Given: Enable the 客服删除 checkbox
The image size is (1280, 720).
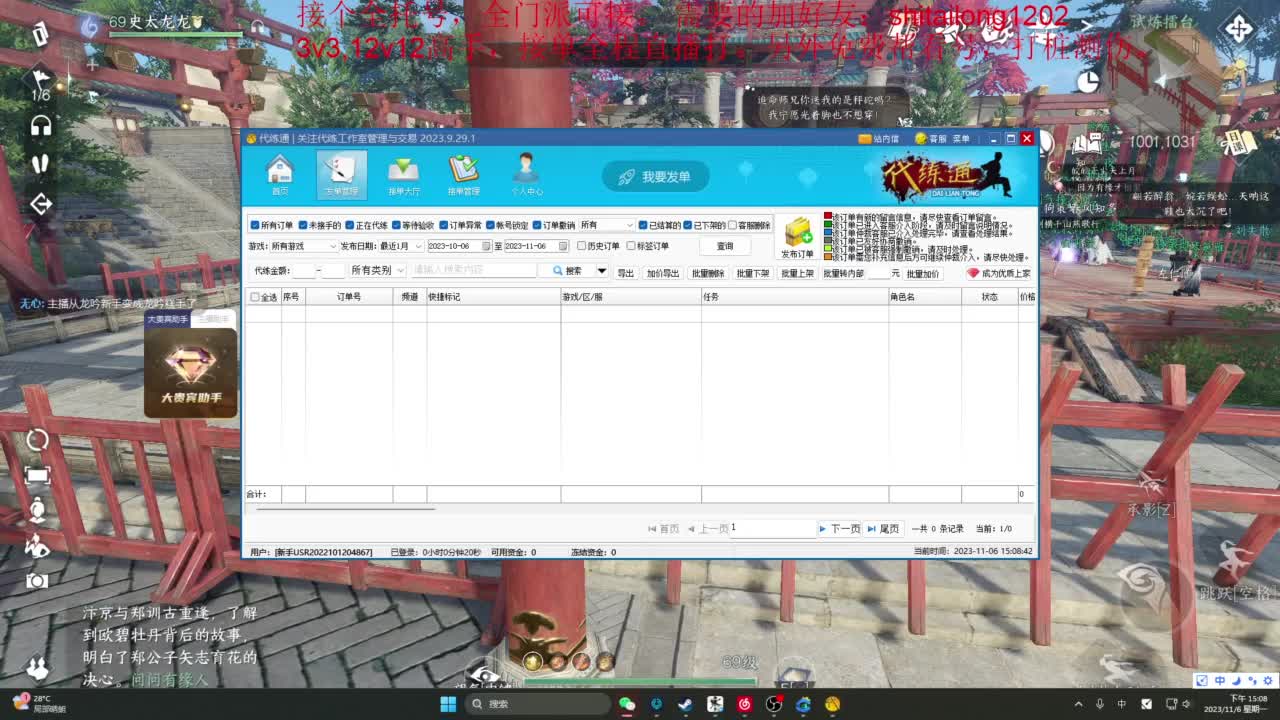Looking at the screenshot, I should pos(733,226).
